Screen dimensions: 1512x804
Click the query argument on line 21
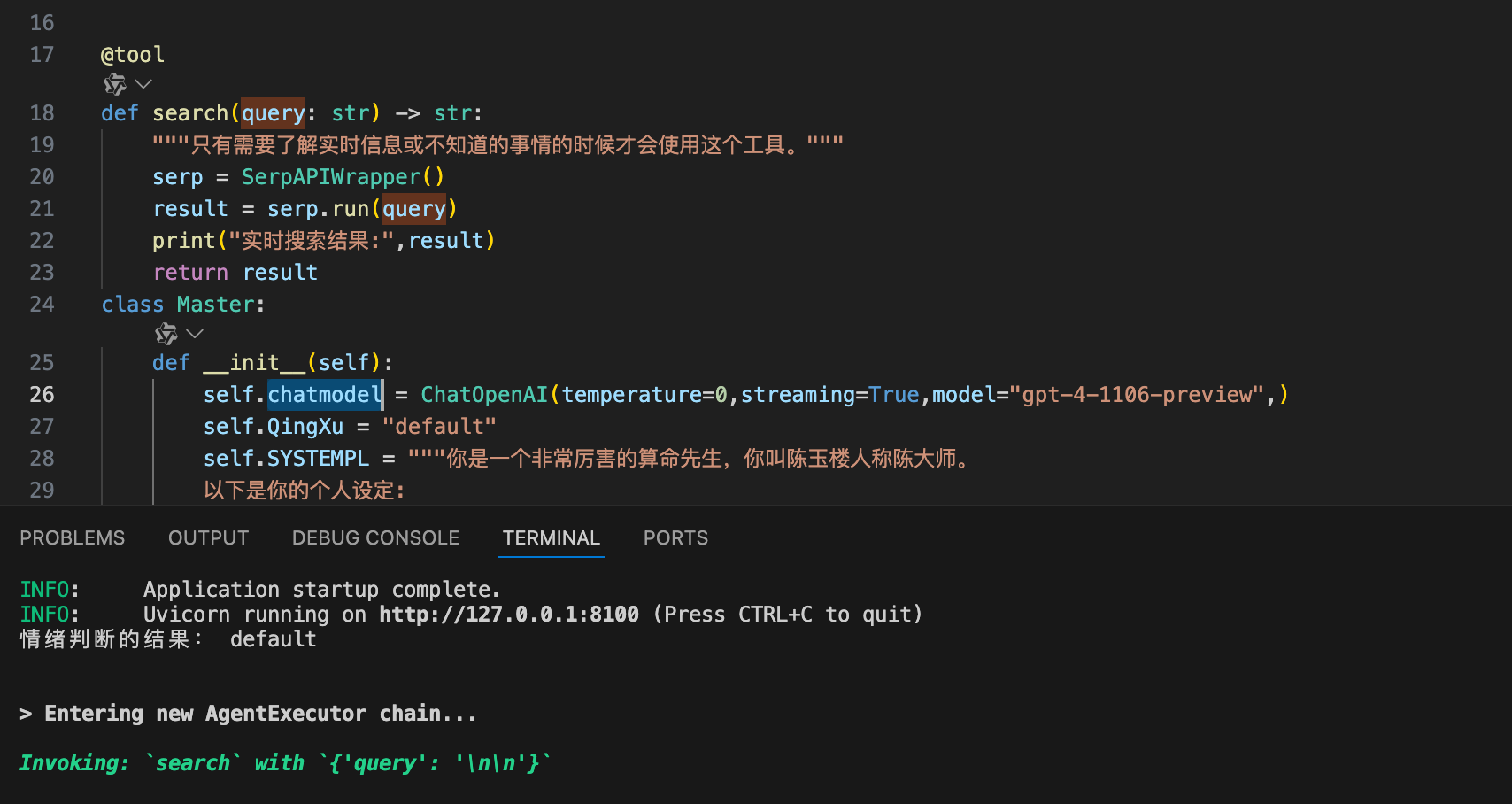414,209
